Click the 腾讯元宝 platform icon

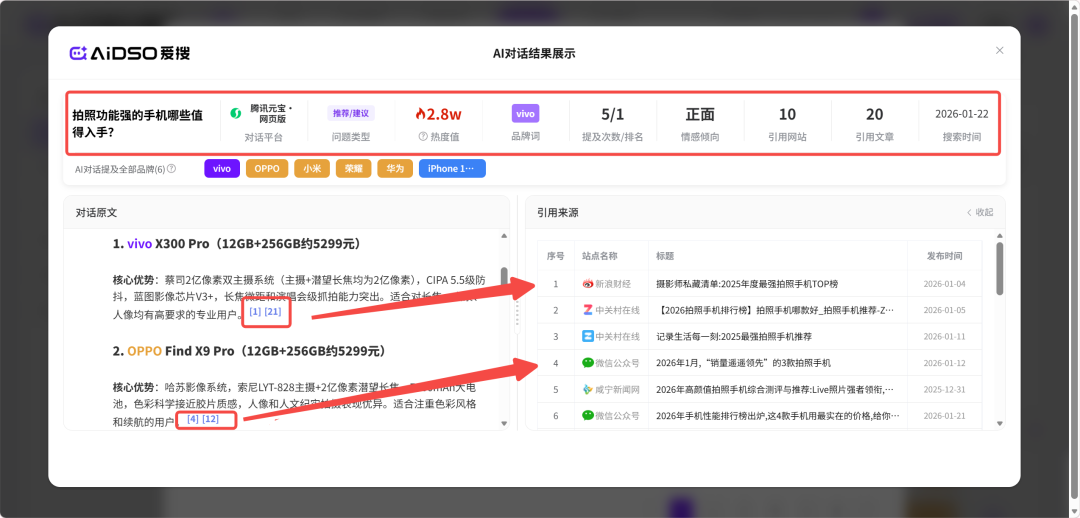[x=236, y=114]
